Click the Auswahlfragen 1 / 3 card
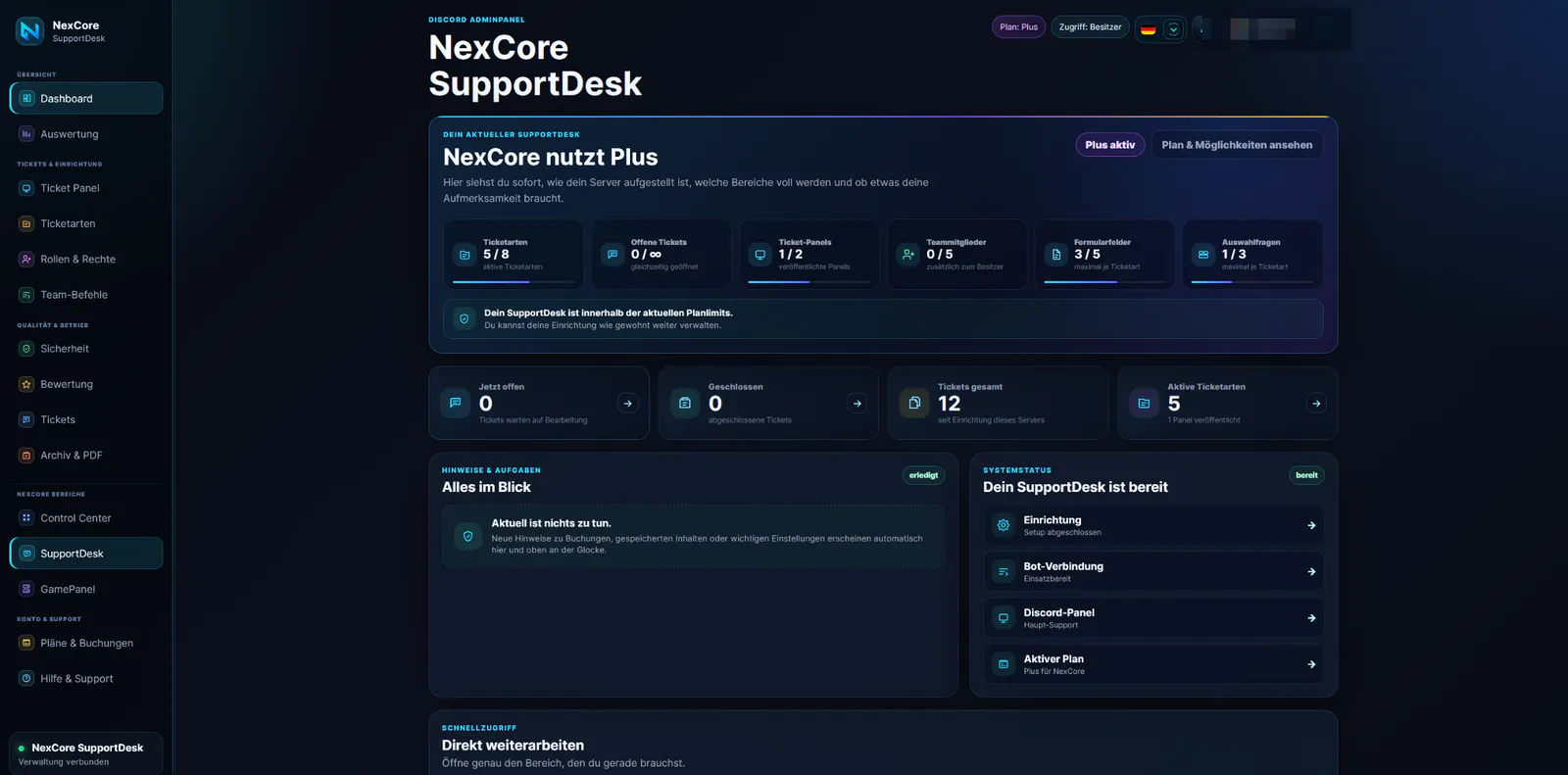 tap(1252, 255)
